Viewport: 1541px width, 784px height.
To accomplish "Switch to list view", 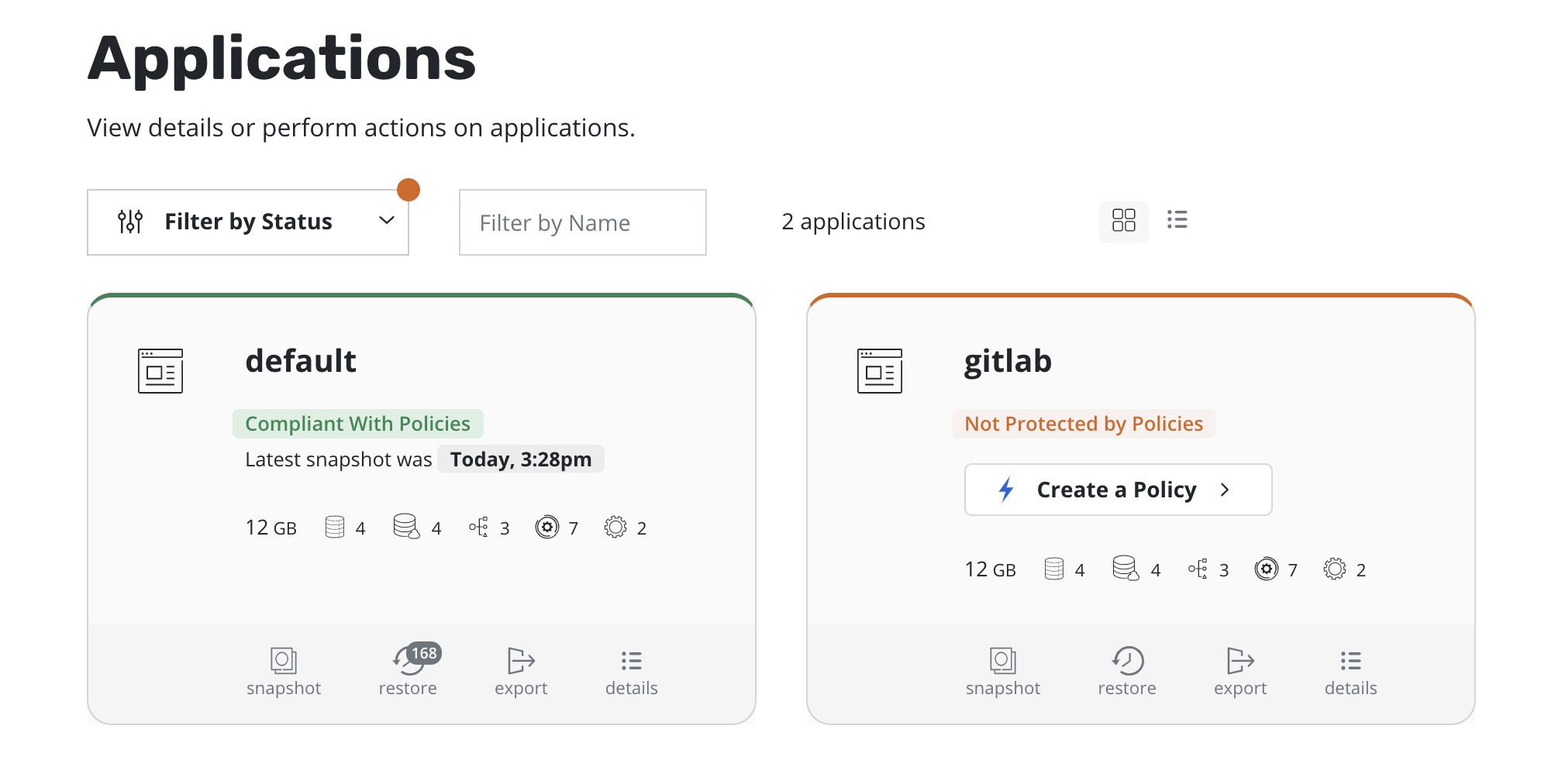I will (x=1177, y=222).
